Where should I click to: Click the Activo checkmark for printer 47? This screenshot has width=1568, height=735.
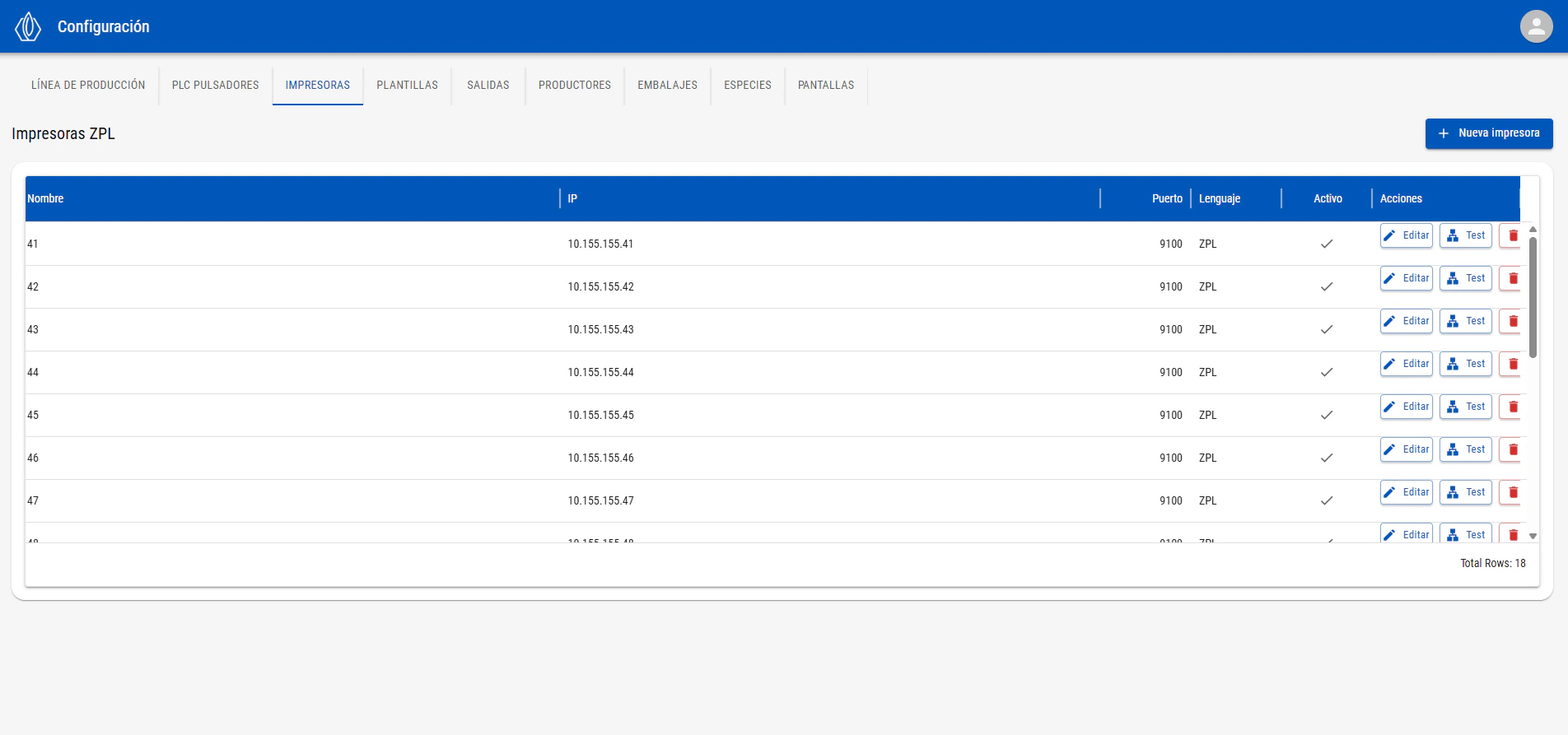1327,500
